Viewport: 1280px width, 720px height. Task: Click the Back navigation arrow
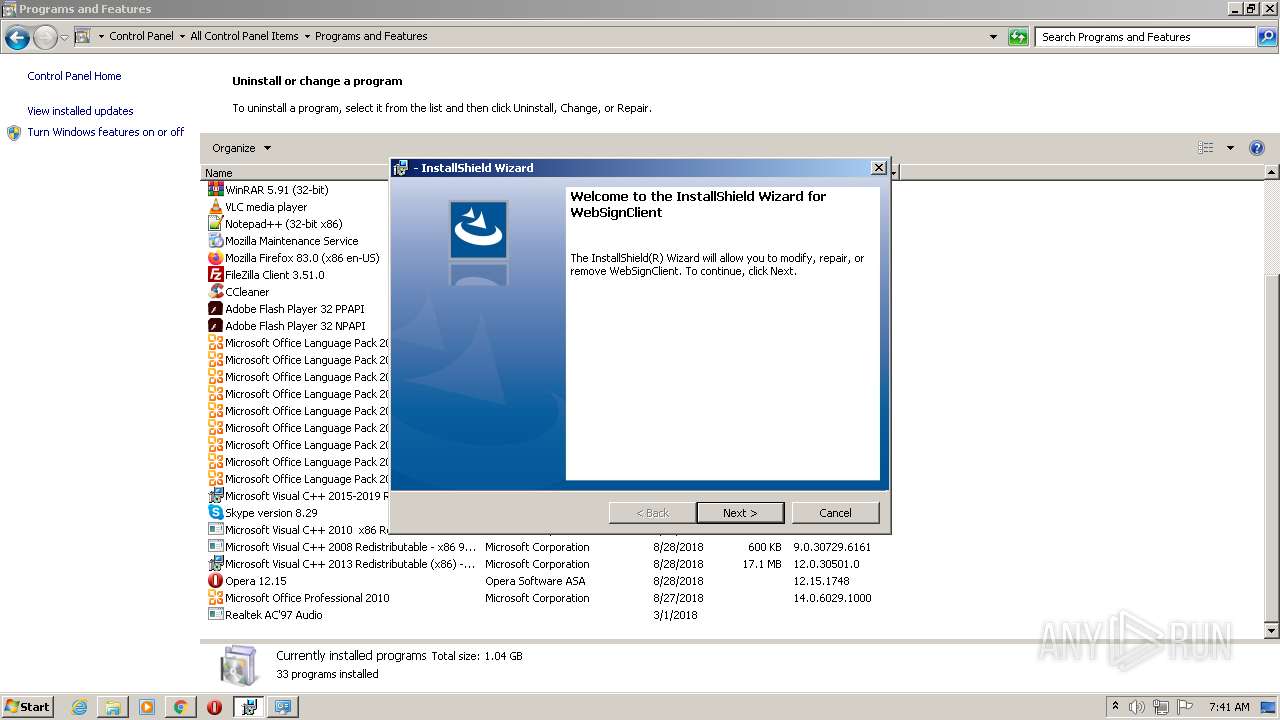pos(17,38)
